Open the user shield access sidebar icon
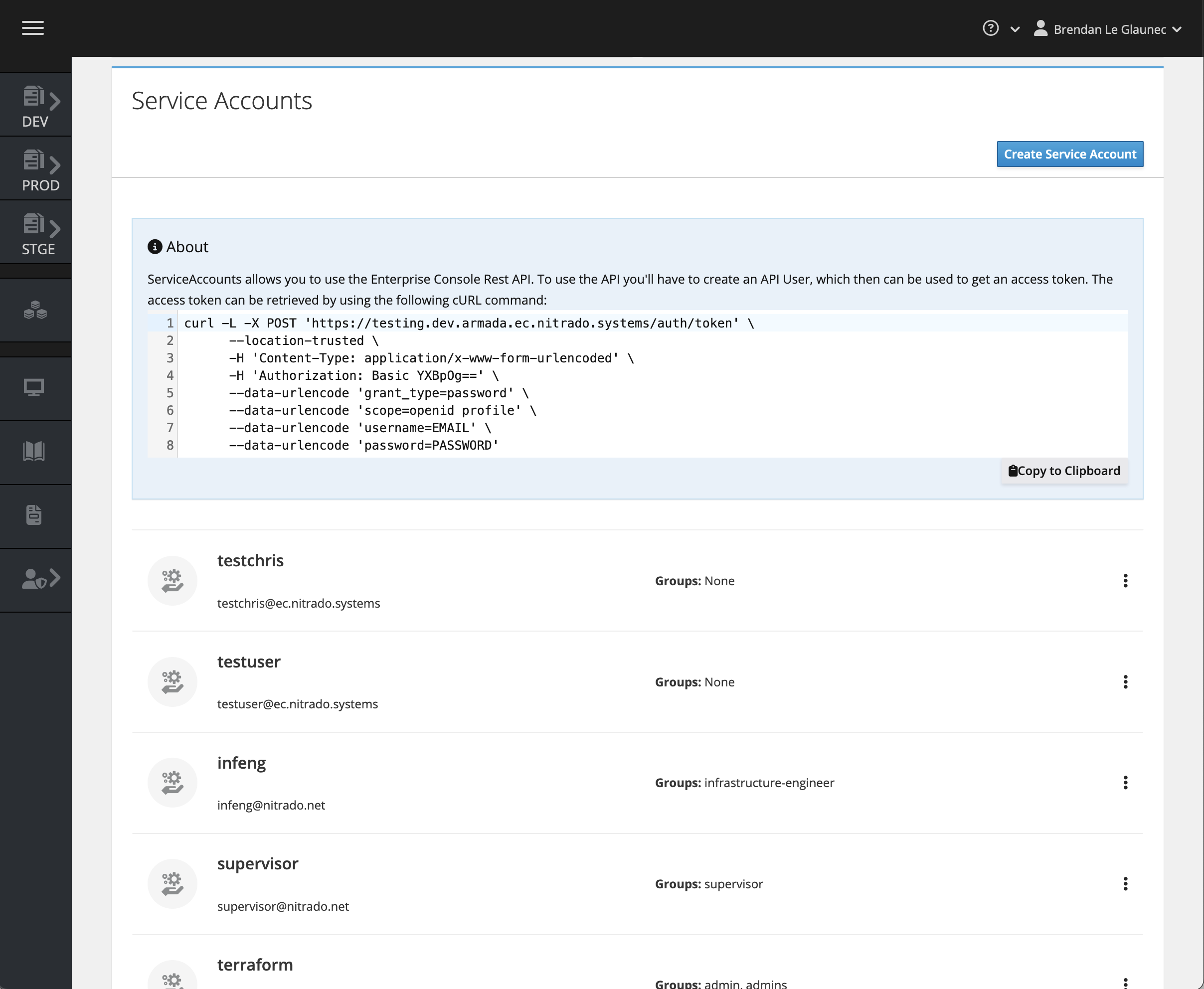 [34, 579]
